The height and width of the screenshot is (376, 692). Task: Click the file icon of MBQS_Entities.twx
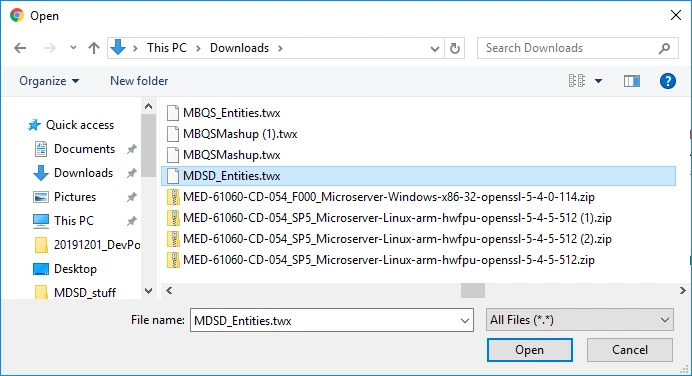(173, 113)
